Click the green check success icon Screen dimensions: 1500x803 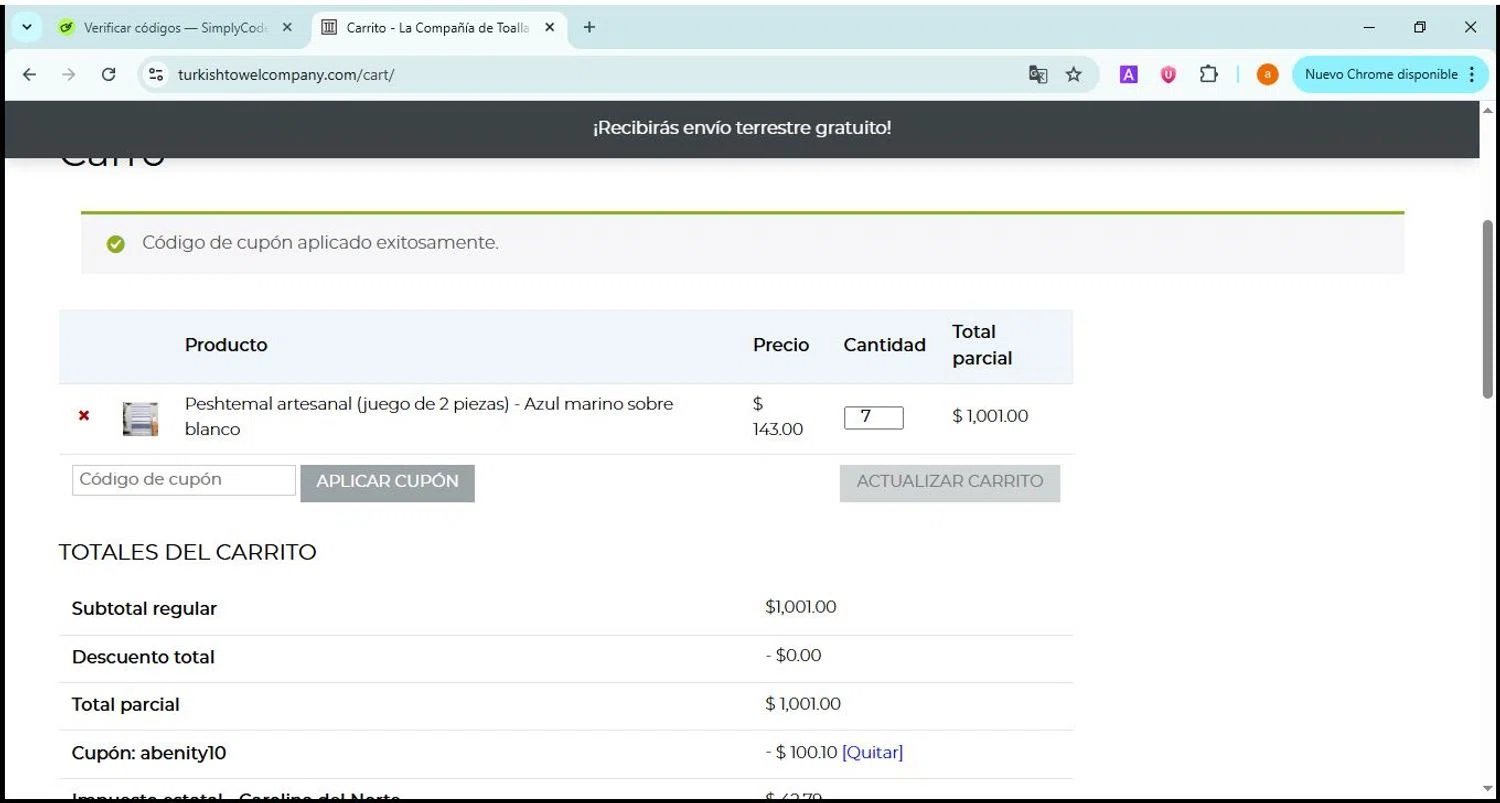116,243
